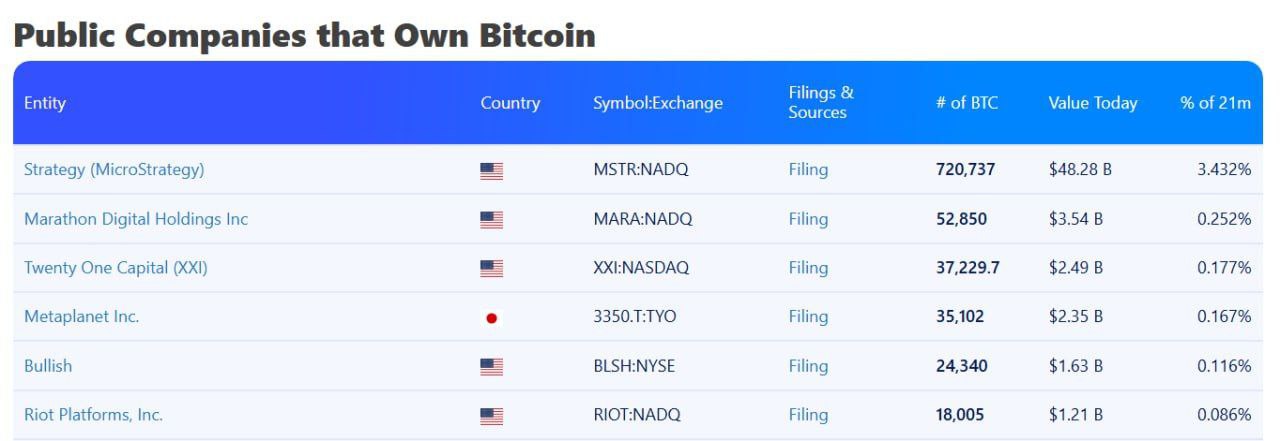Sort by the # of BTC header
The image size is (1280, 441).
967,103
